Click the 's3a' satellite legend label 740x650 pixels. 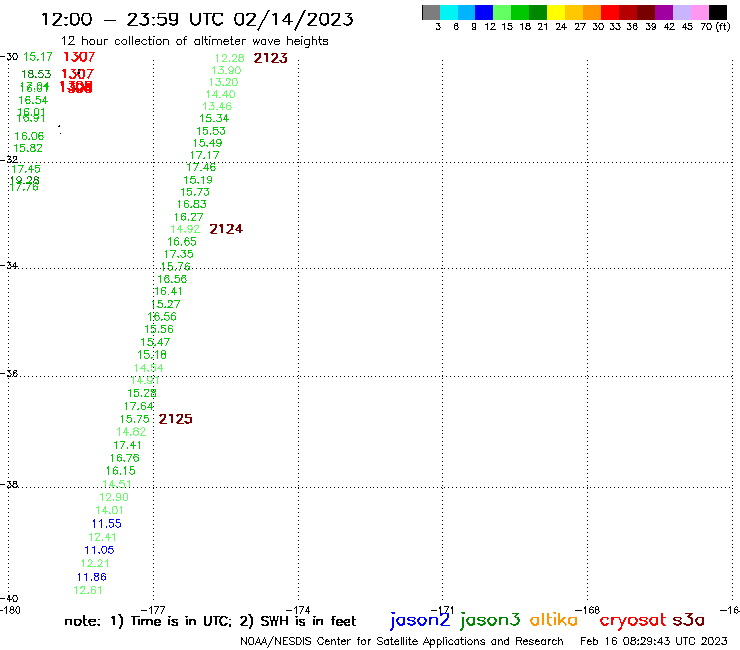point(689,620)
